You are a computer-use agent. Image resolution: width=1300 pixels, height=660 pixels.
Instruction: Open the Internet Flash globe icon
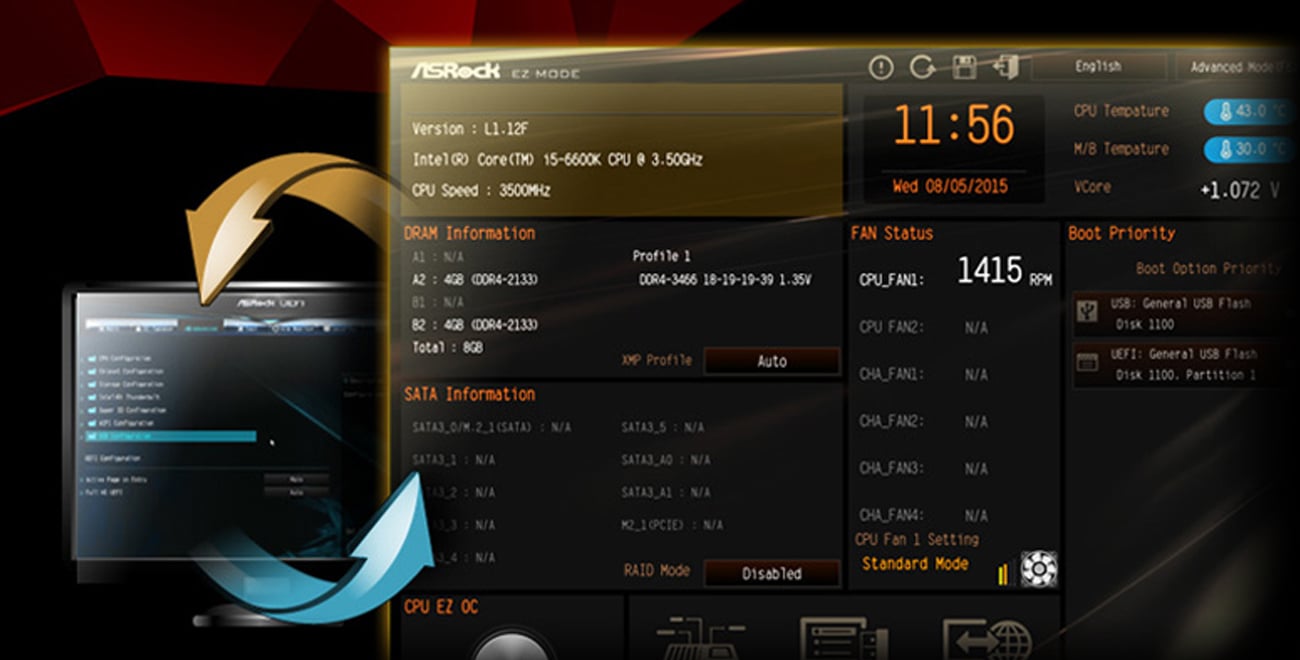987,640
